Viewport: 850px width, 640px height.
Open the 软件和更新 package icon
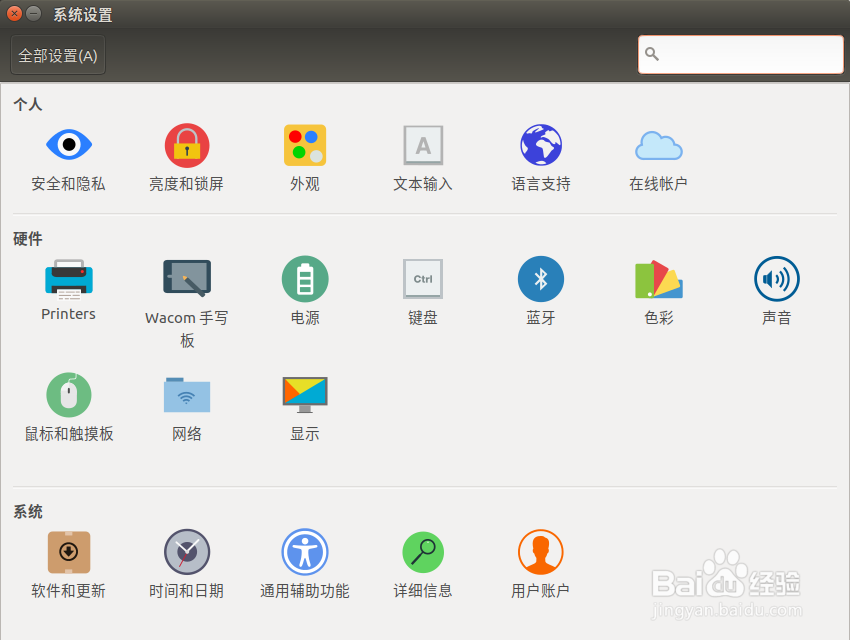click(69, 552)
